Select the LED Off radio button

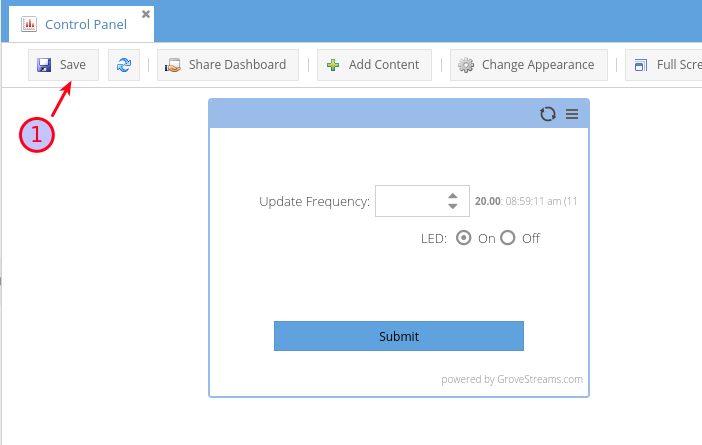click(508, 238)
